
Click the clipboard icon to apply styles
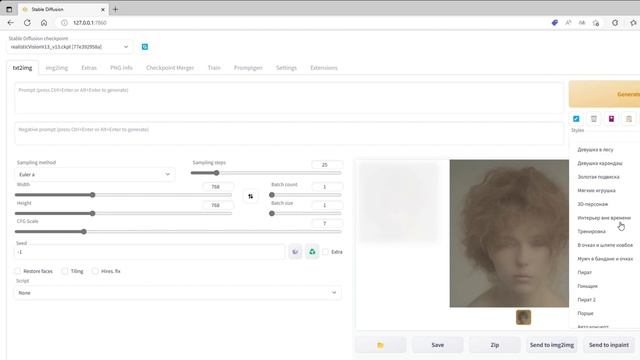point(629,119)
